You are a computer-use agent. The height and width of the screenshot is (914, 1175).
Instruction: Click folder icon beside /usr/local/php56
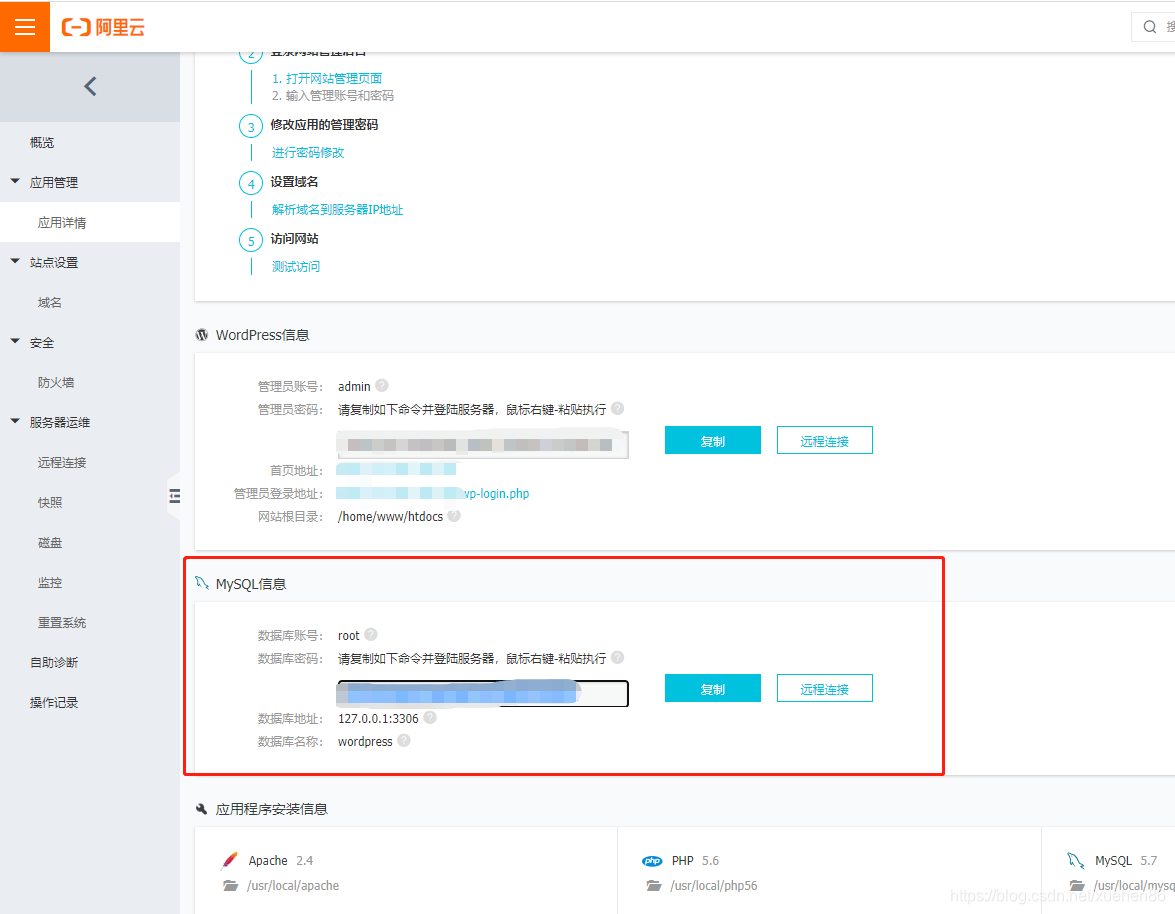pos(653,886)
